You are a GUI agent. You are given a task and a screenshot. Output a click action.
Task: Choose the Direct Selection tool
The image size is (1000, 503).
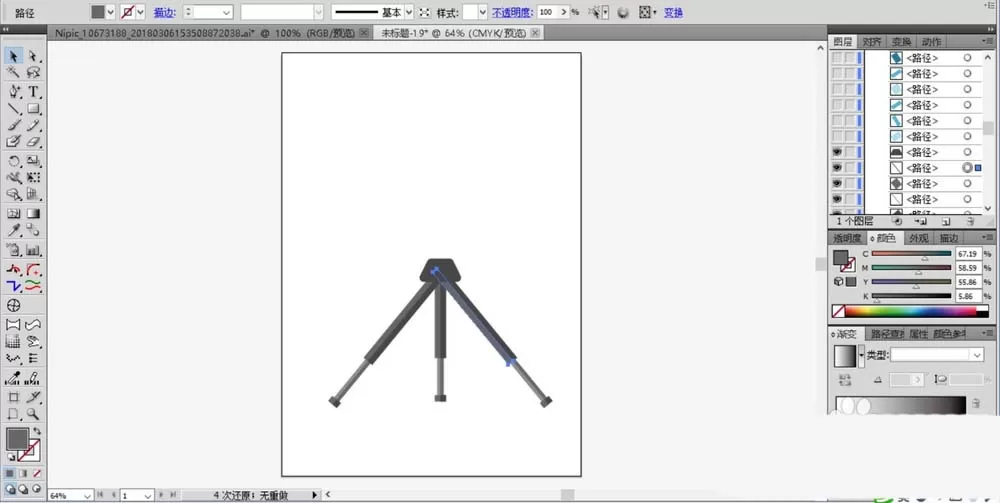(x=33, y=57)
